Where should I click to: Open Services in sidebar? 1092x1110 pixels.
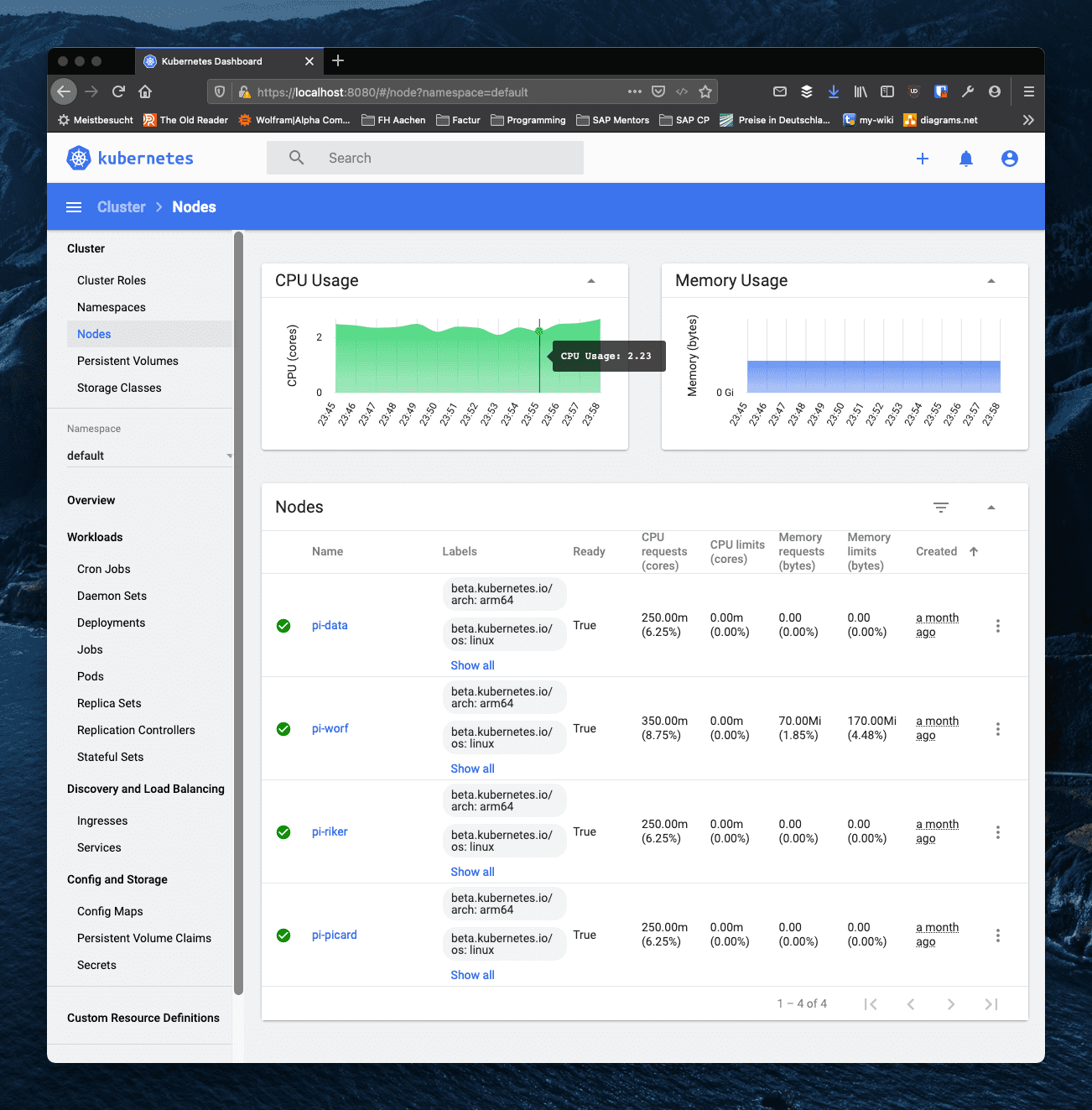99,847
